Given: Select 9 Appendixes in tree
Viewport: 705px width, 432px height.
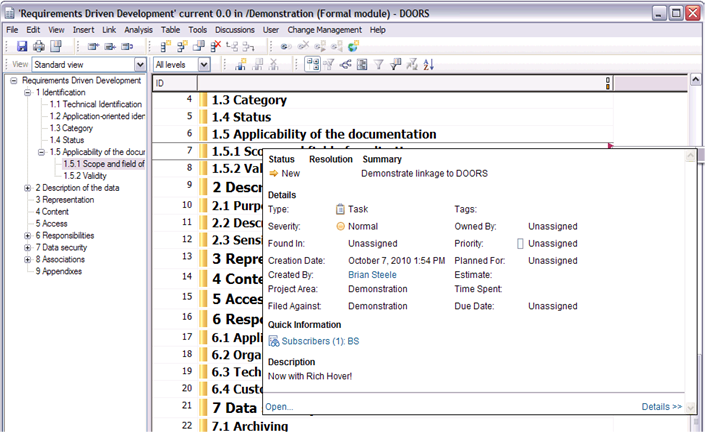Looking at the screenshot, I should (58, 272).
